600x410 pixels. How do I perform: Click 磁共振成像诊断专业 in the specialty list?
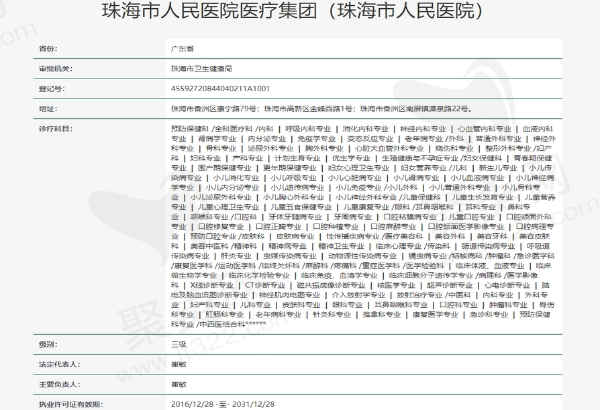tap(331, 285)
